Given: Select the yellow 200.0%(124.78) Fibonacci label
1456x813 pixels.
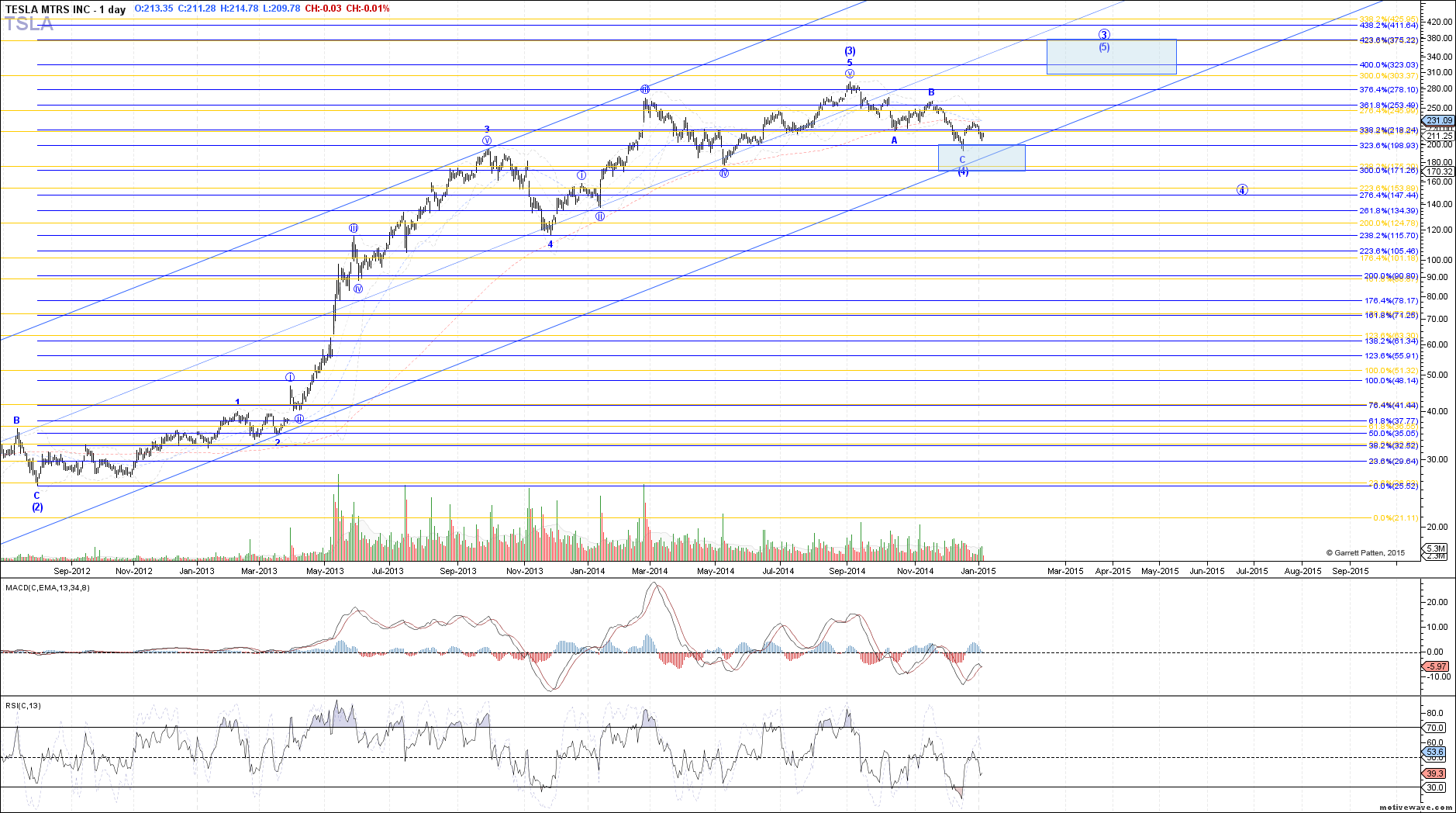Looking at the screenshot, I should (x=1389, y=223).
